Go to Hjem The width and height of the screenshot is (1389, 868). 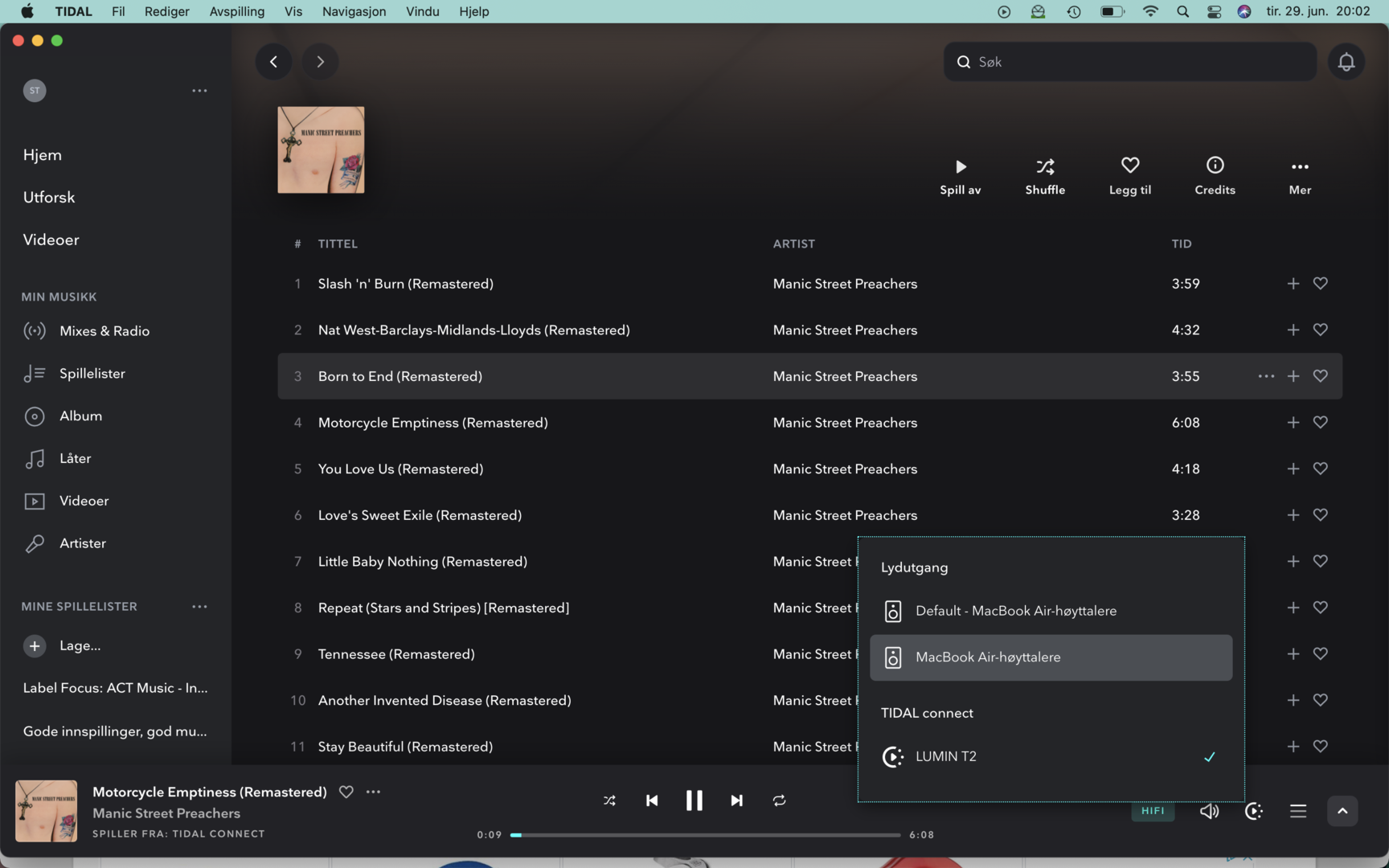43,155
